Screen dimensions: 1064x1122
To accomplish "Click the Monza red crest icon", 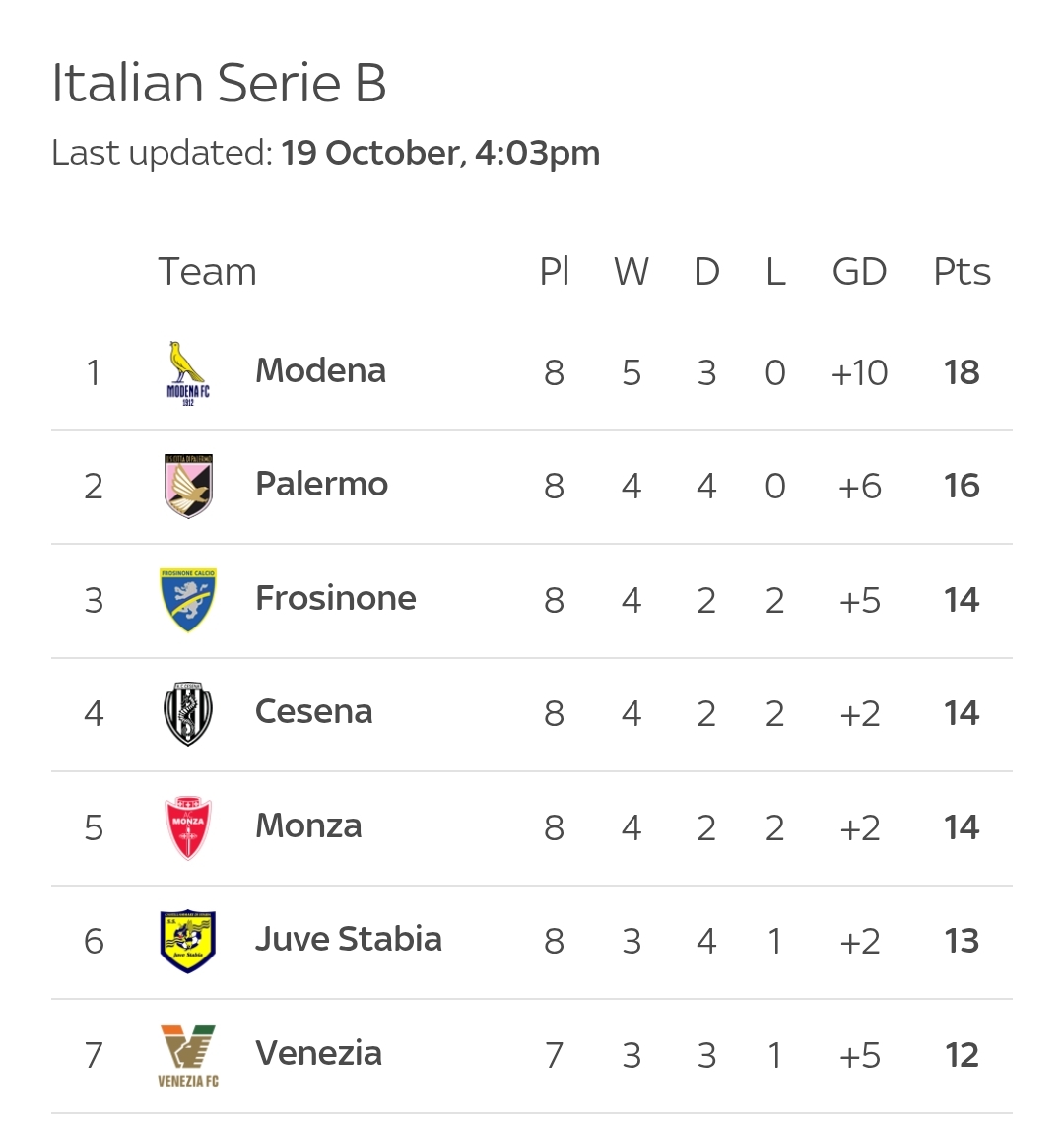I will 187,827.
